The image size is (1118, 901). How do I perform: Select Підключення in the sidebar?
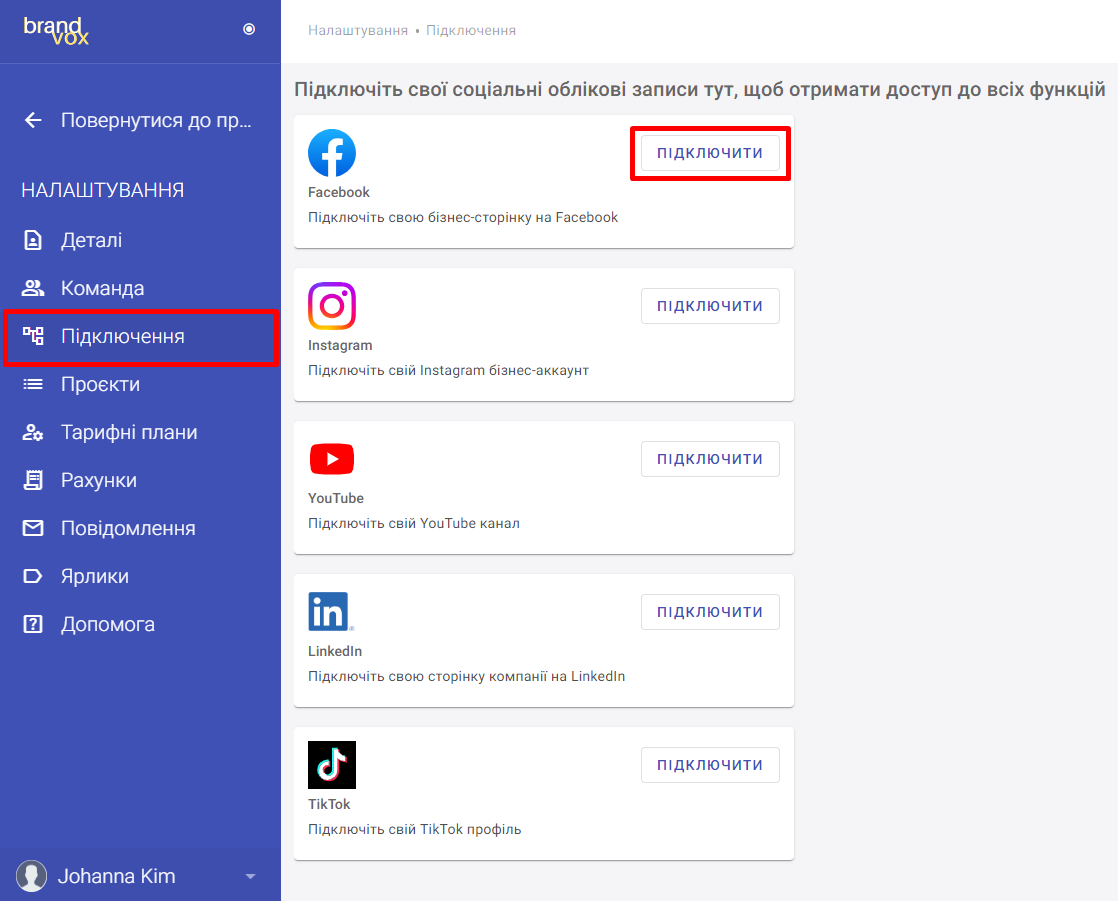(x=140, y=336)
